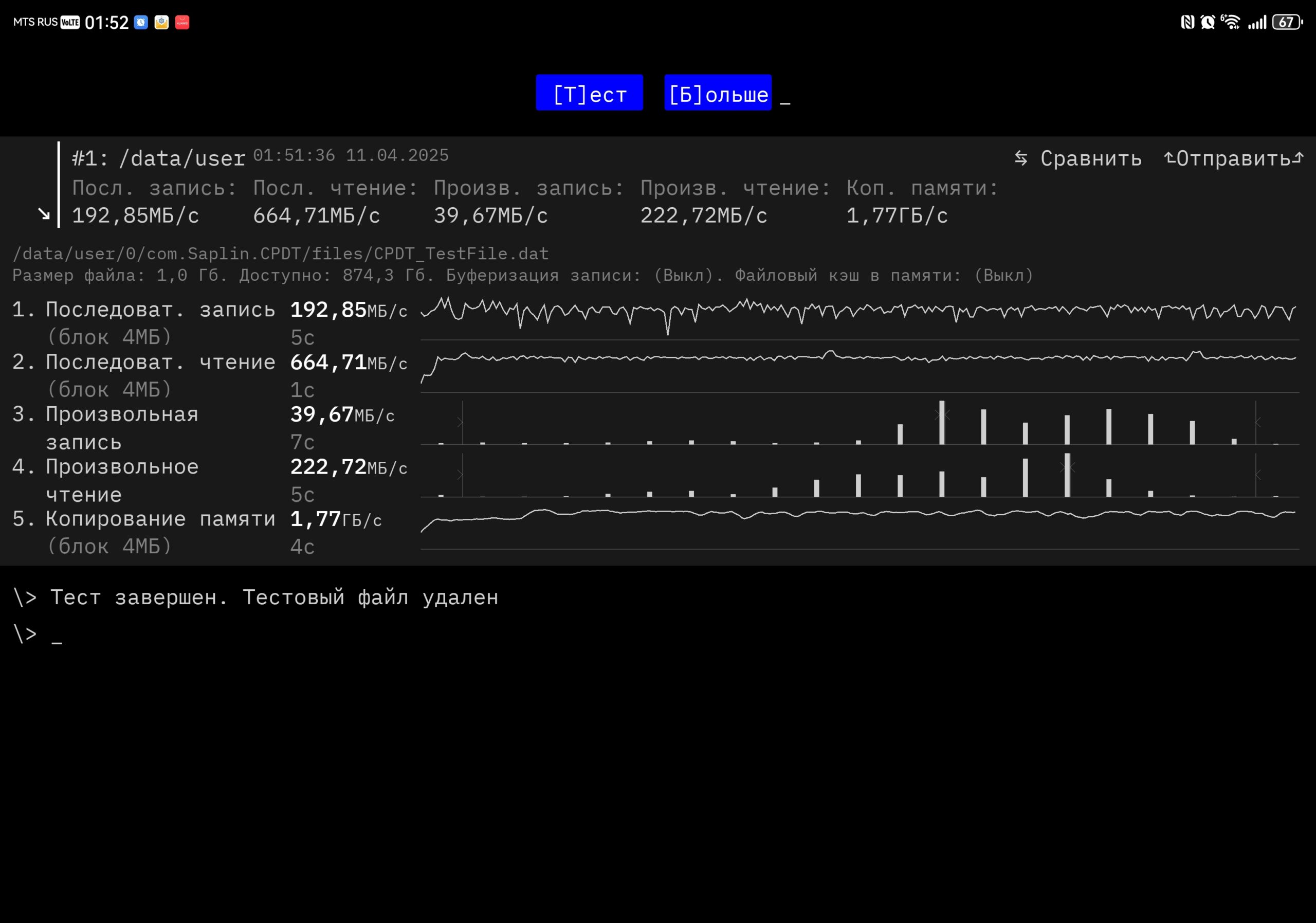Tap the Wi-Fi status icon

coord(1230,22)
